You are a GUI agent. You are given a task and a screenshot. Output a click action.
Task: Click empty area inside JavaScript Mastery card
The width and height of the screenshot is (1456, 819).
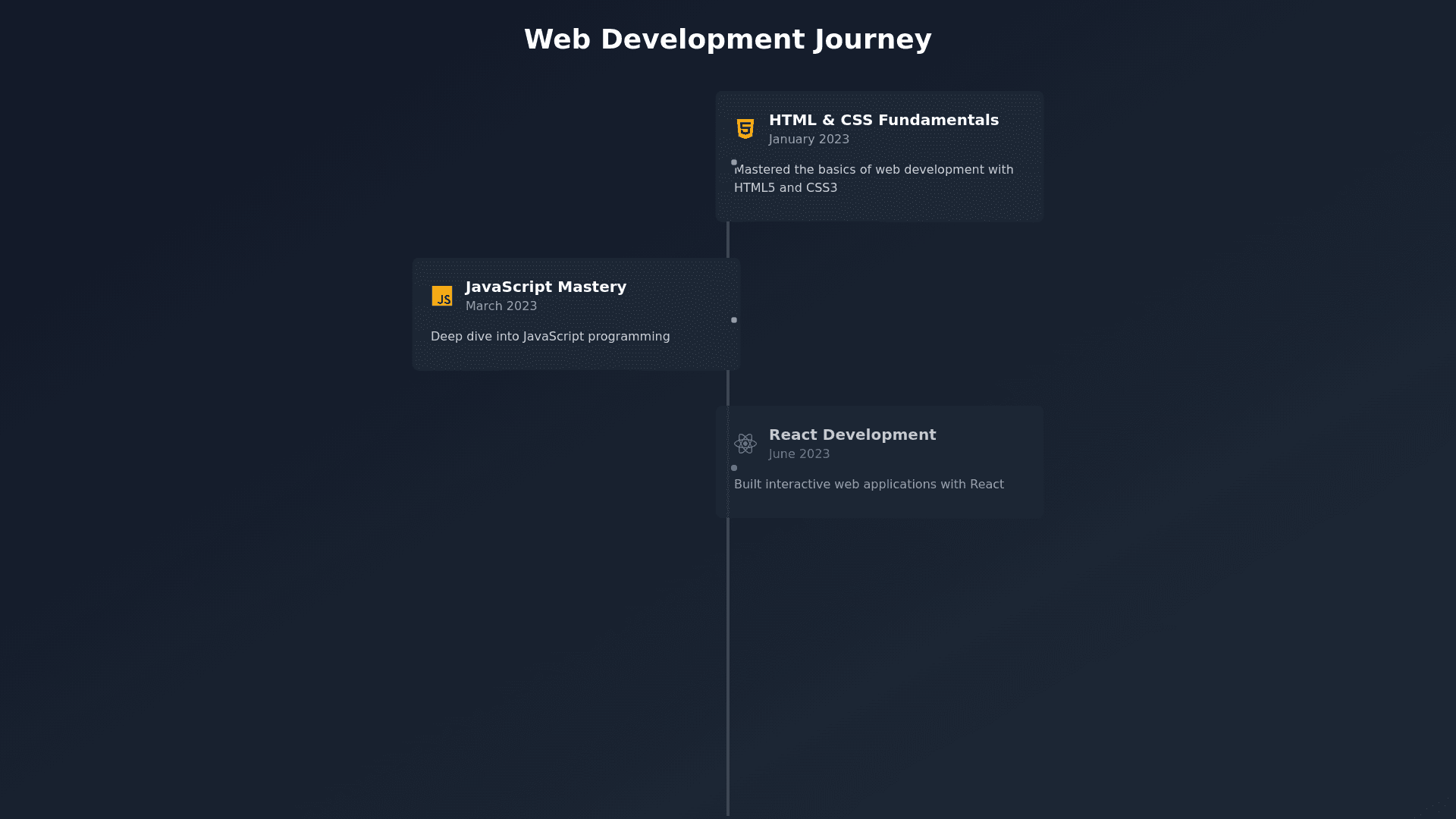682,292
